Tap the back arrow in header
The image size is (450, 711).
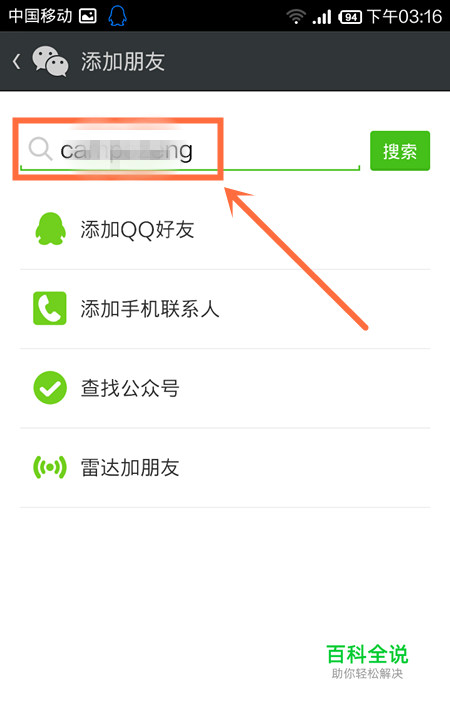[x=17, y=61]
